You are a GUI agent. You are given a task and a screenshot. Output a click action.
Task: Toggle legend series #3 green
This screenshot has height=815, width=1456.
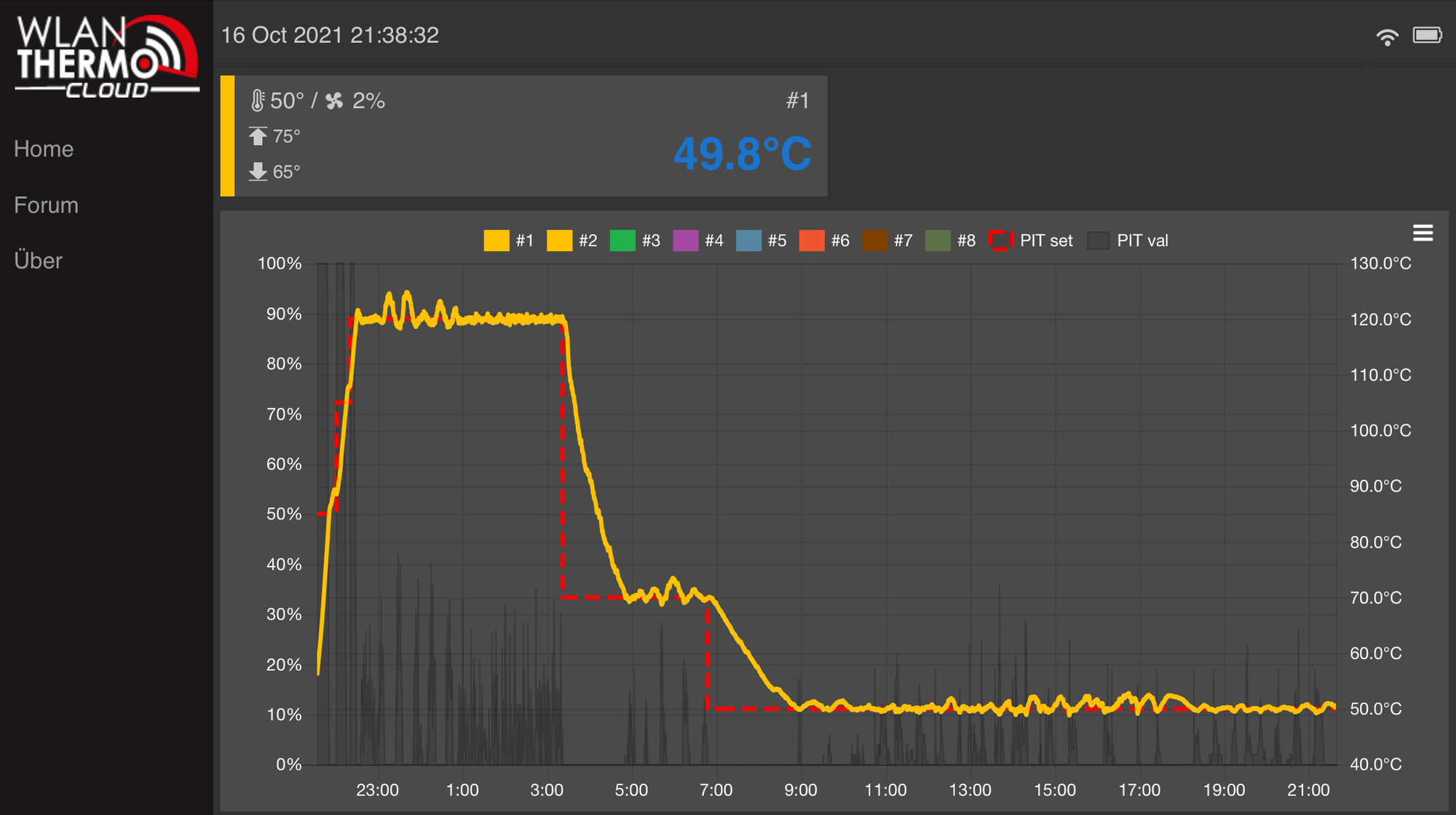click(635, 241)
